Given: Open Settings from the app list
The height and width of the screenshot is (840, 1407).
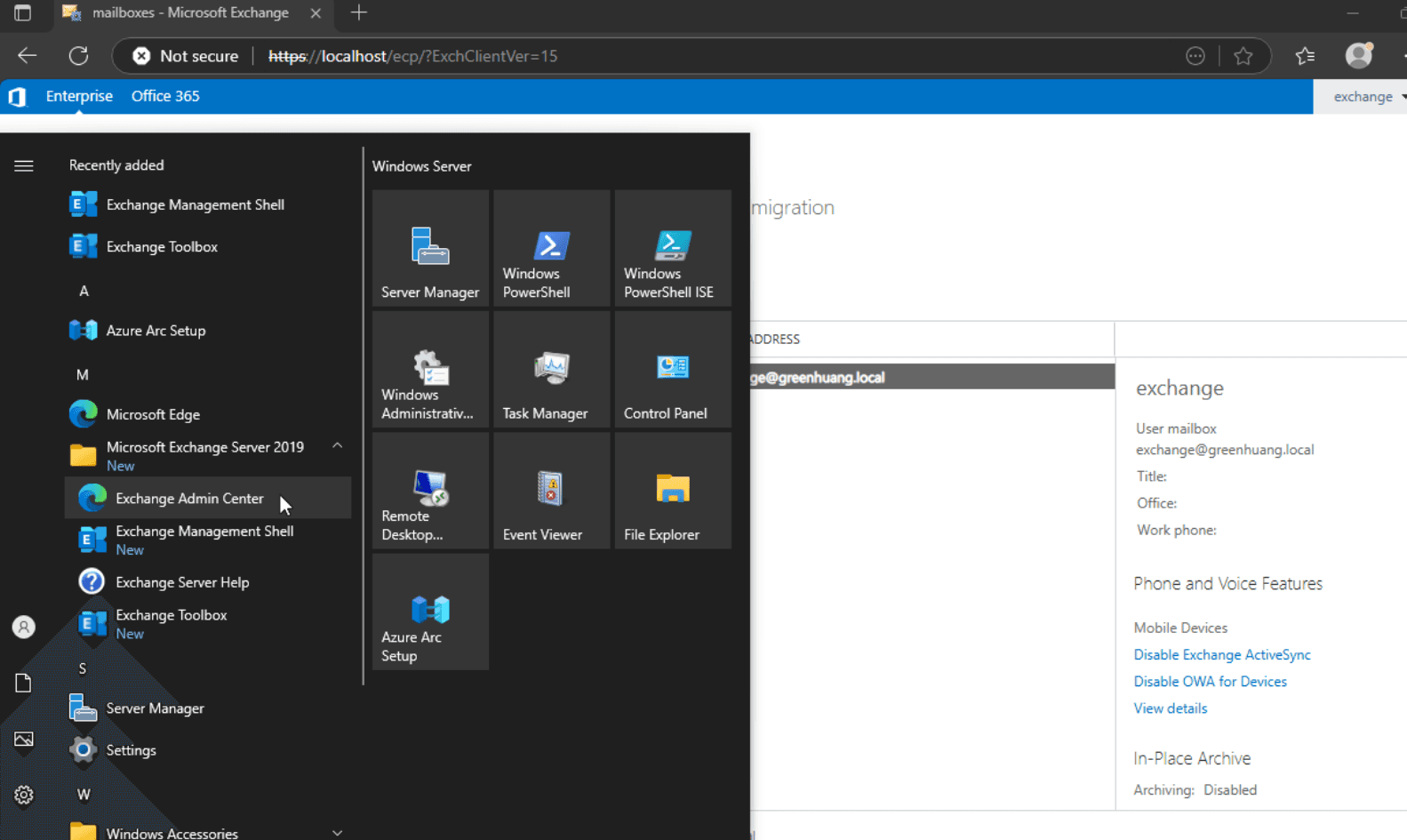Looking at the screenshot, I should coord(208,750).
